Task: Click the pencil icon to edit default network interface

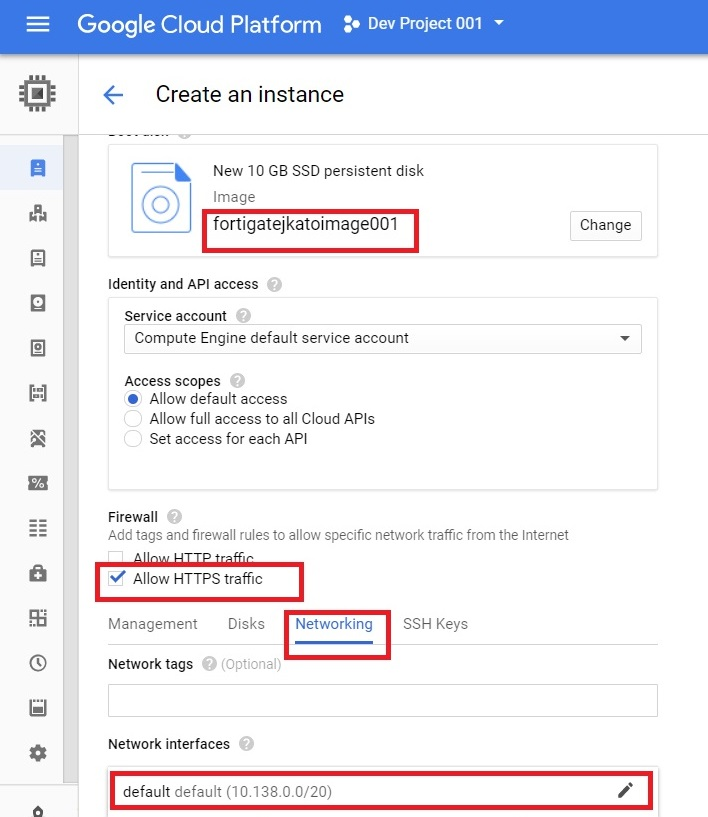Action: coord(625,791)
